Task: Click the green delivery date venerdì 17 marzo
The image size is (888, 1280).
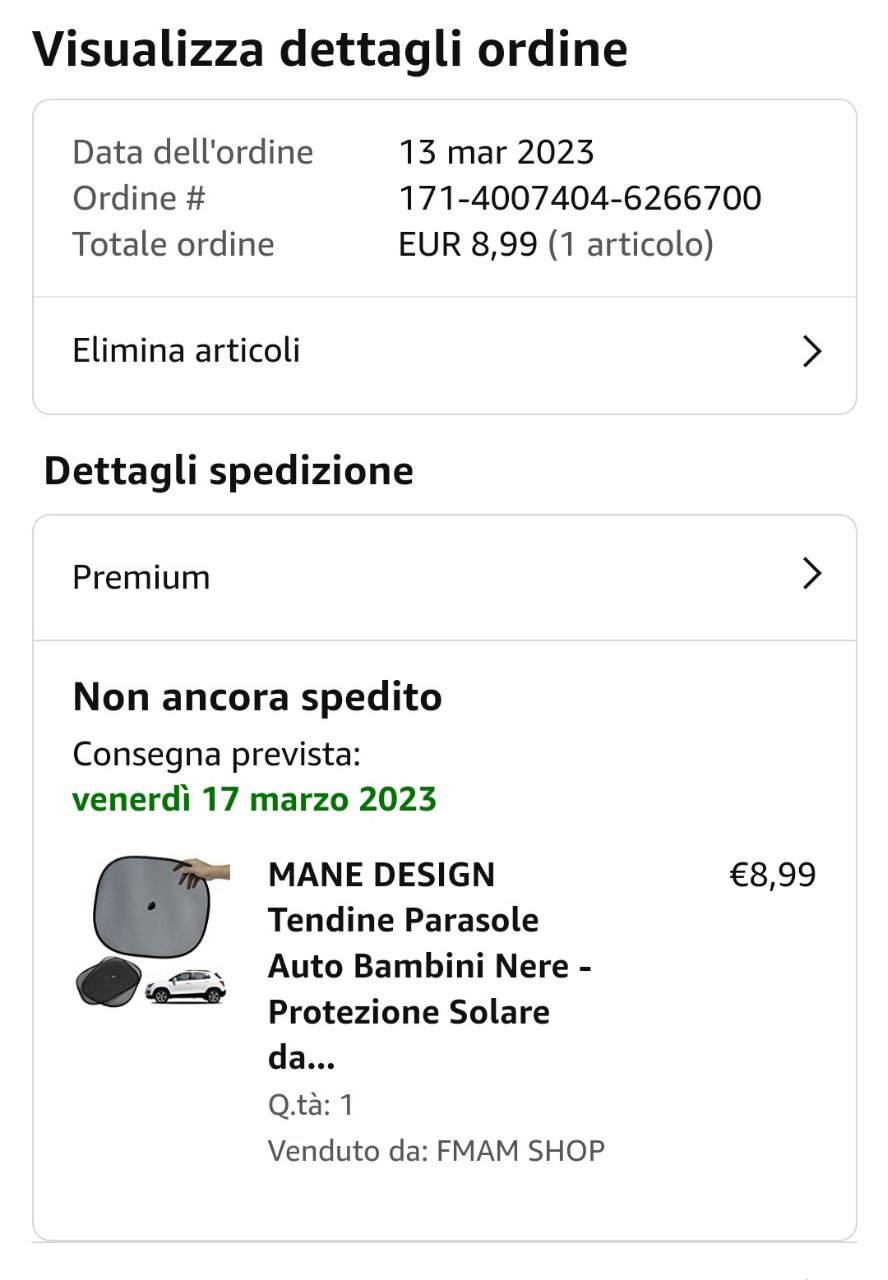Action: [254, 800]
